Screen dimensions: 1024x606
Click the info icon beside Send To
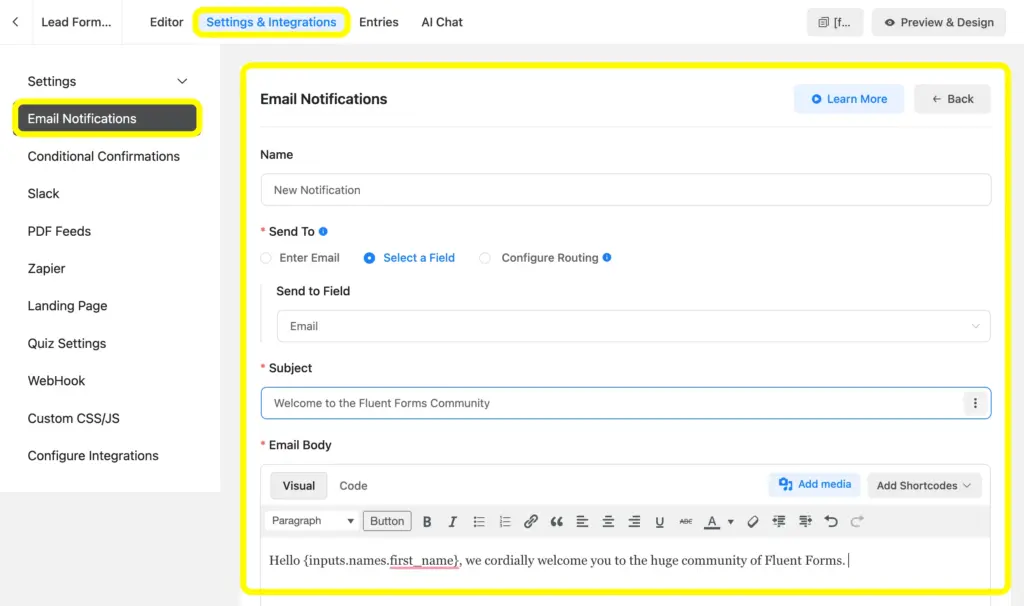(323, 231)
